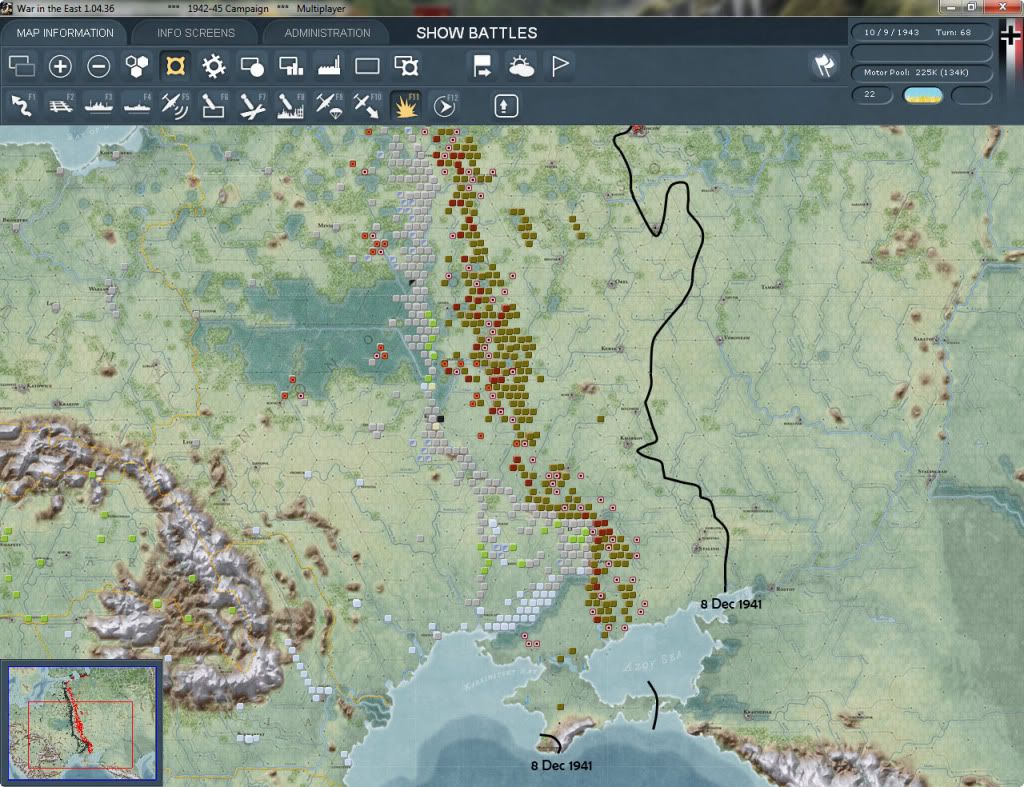Select the F7 bomb airfield icon
The image size is (1024, 787).
pos(252,106)
